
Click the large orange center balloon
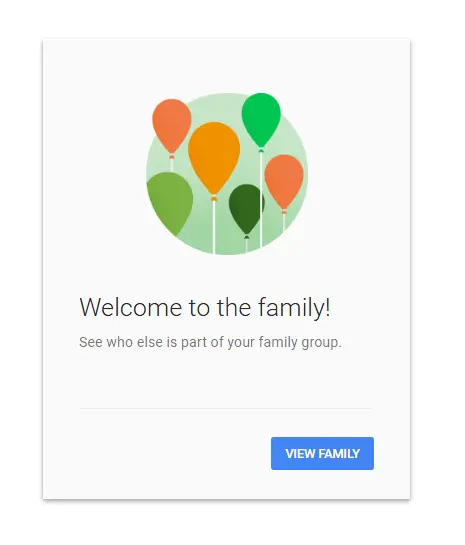click(214, 156)
